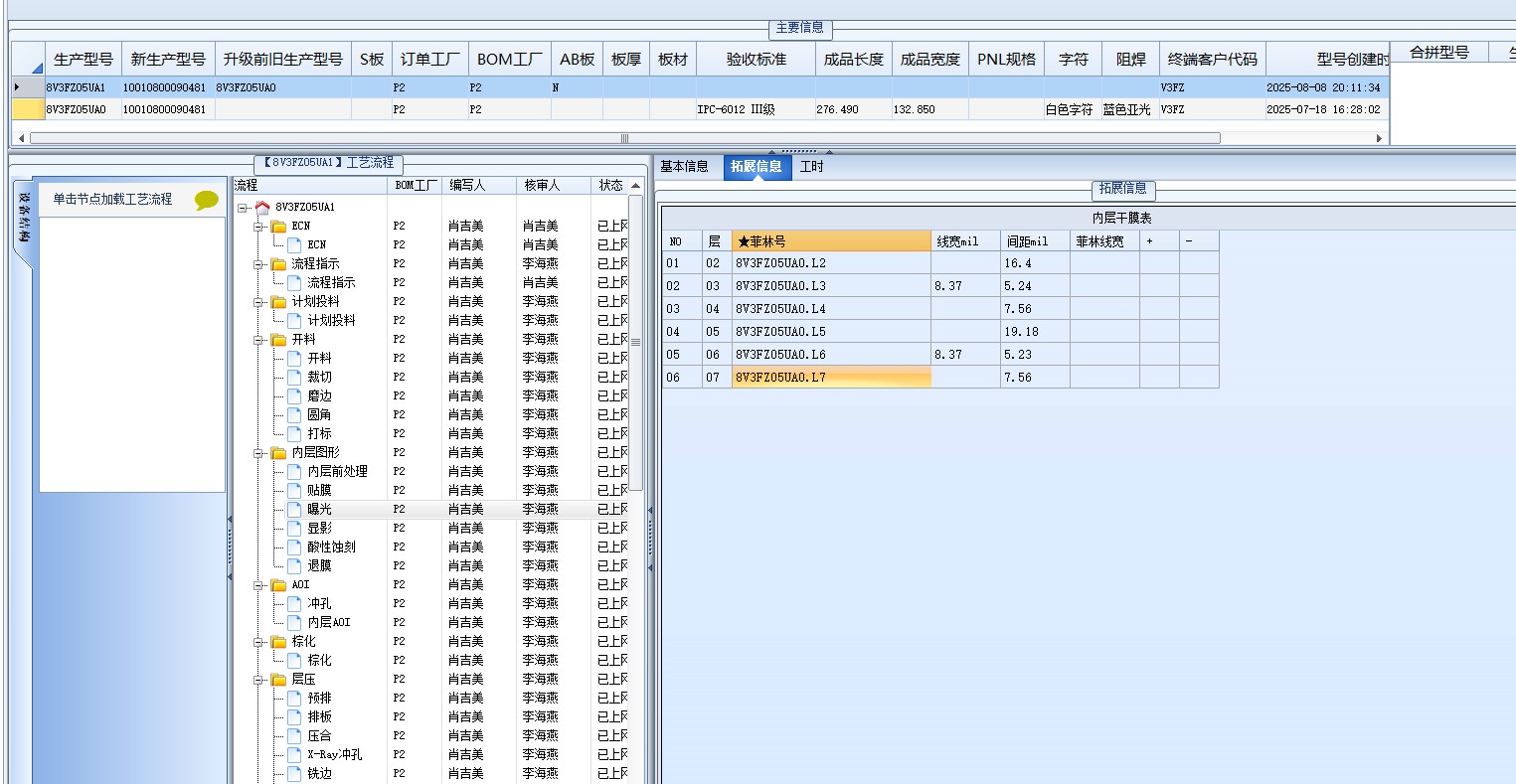Click the yellow speech bubble icon

207,200
